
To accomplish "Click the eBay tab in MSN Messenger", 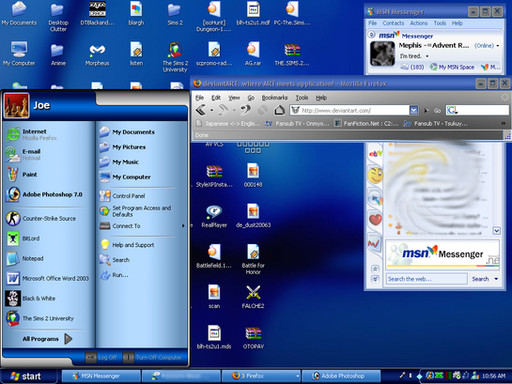I will [x=375, y=154].
